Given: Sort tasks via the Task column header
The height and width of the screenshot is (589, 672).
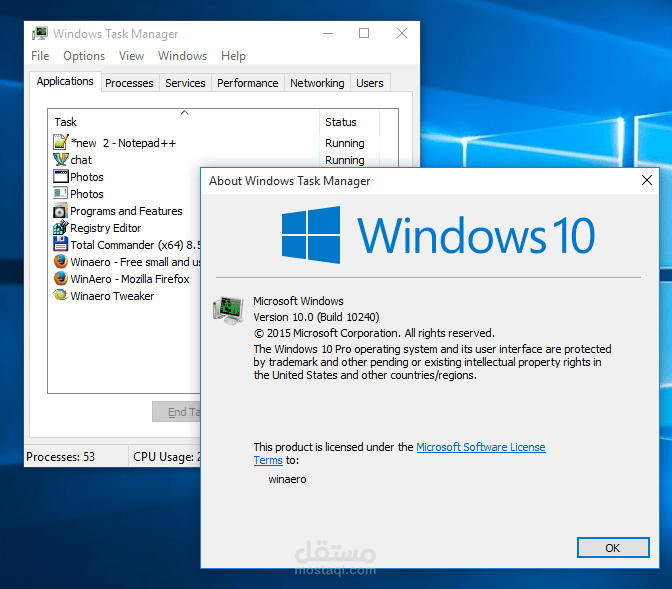Looking at the screenshot, I should 183,122.
